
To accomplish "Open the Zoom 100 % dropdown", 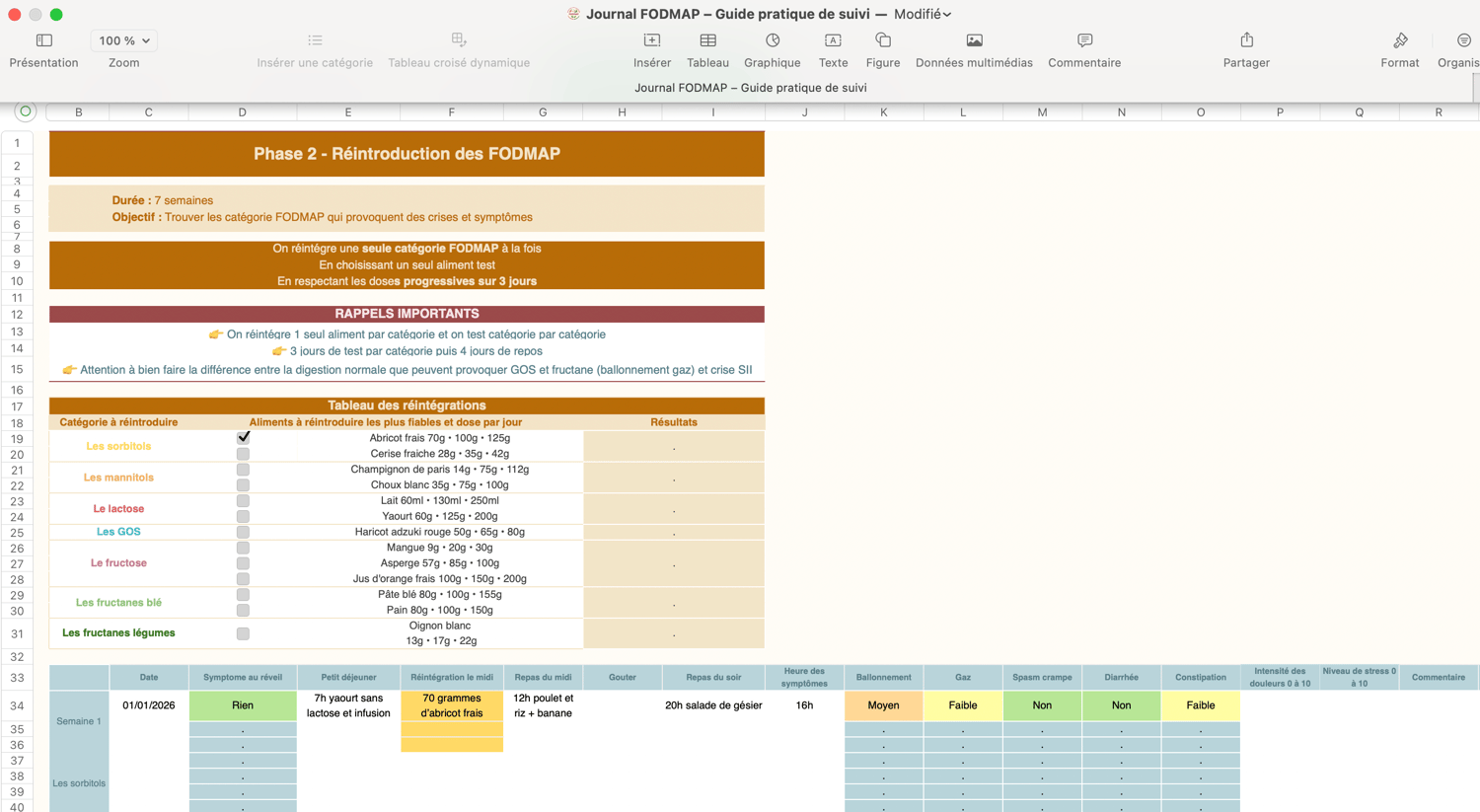I will (x=124, y=40).
